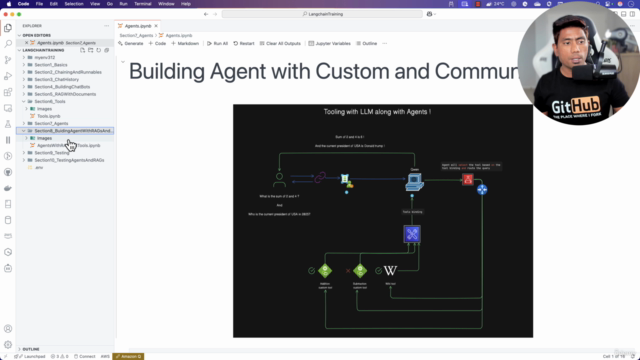The width and height of the screenshot is (640, 360).
Task: Open the Go menu
Action: point(109,4)
